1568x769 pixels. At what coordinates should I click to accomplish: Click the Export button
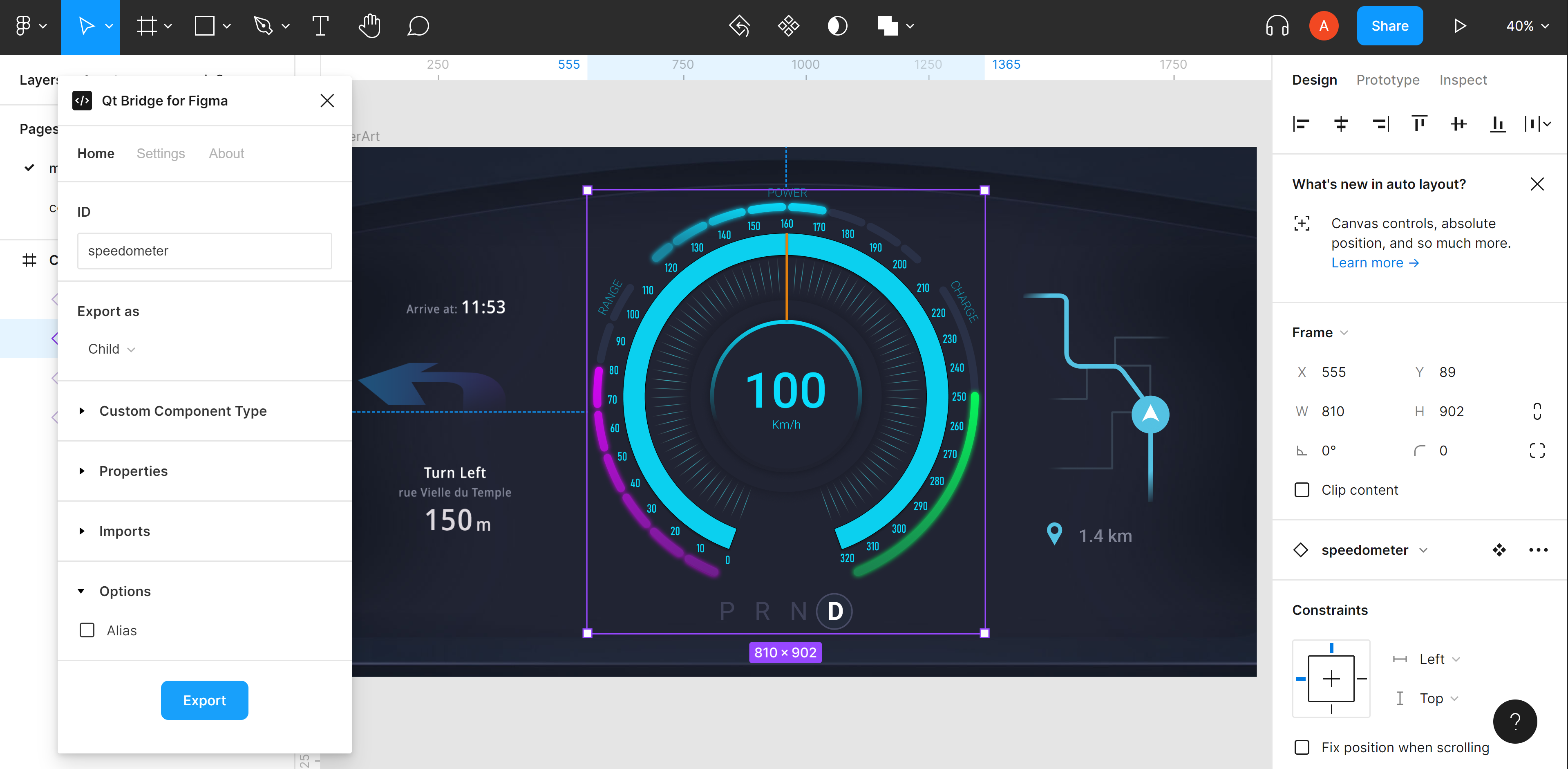click(x=204, y=700)
